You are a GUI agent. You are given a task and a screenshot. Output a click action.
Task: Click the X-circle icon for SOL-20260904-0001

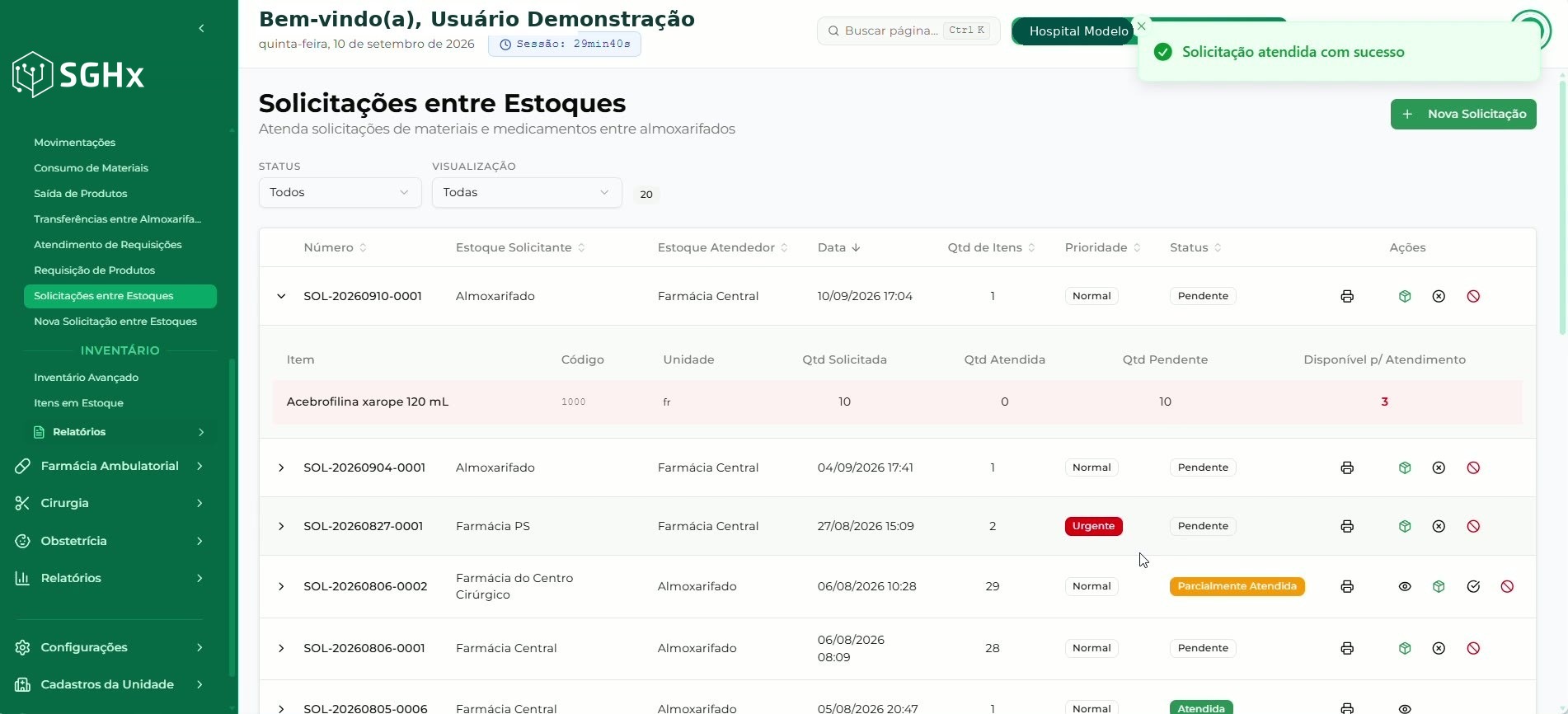[x=1439, y=467]
